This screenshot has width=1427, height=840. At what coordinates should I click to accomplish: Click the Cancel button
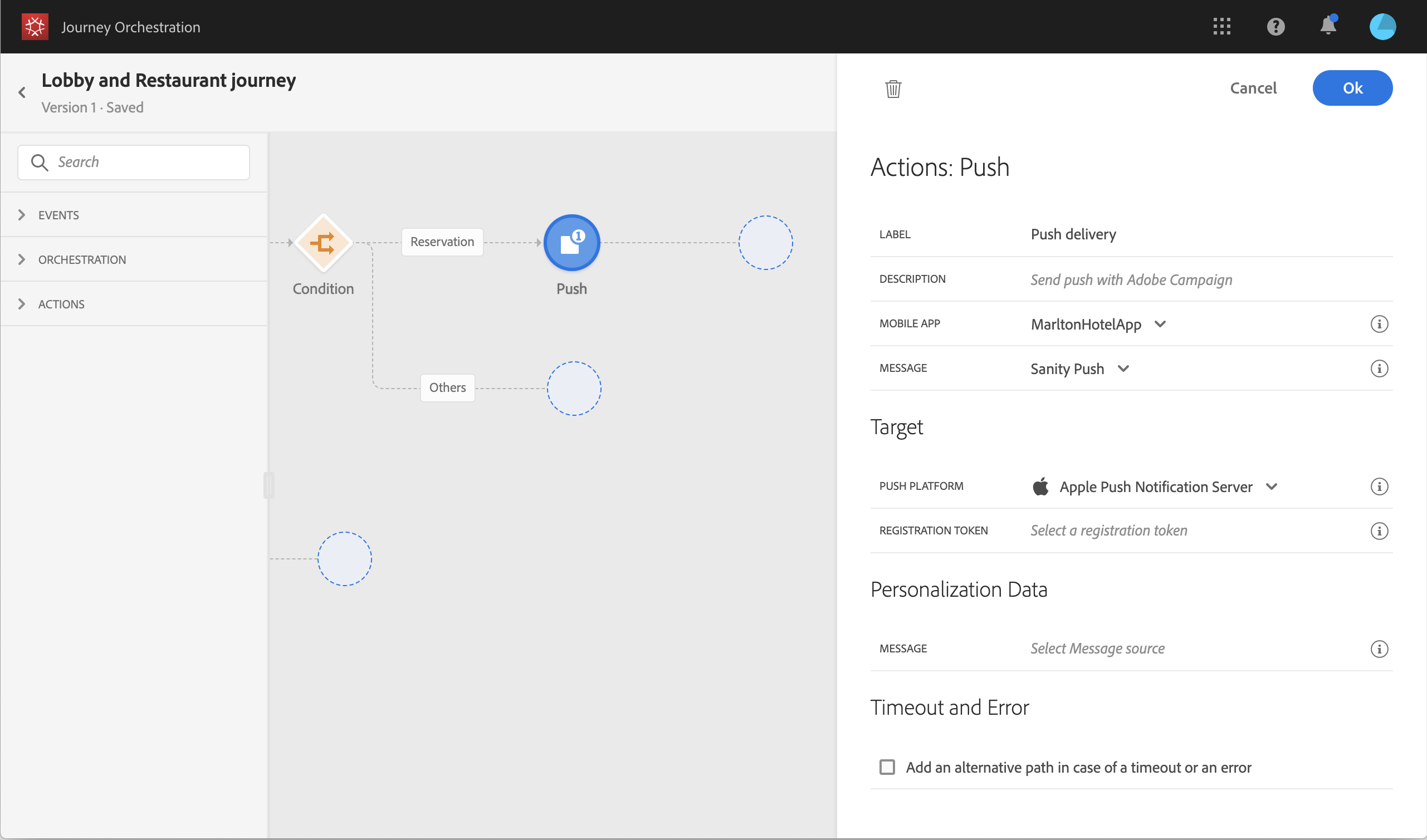coord(1253,89)
